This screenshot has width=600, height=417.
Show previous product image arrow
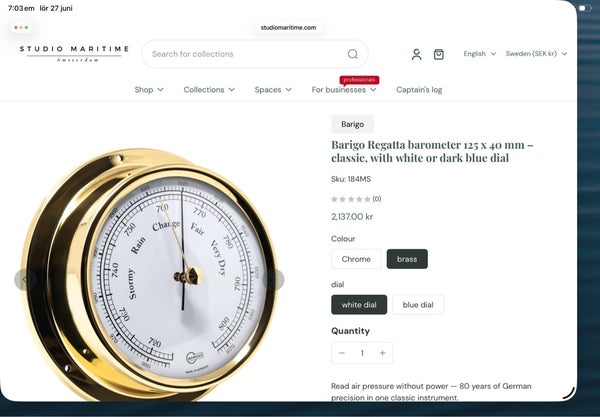[x=25, y=280]
